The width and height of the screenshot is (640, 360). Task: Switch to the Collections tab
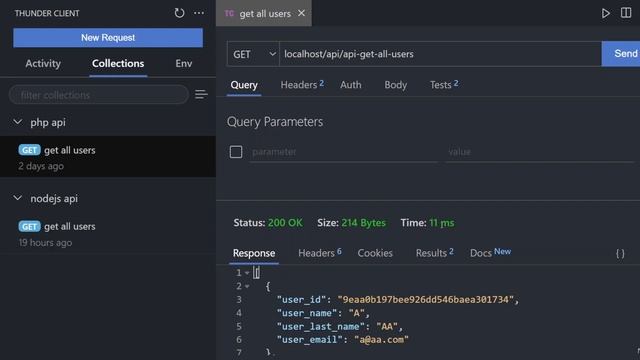point(118,64)
